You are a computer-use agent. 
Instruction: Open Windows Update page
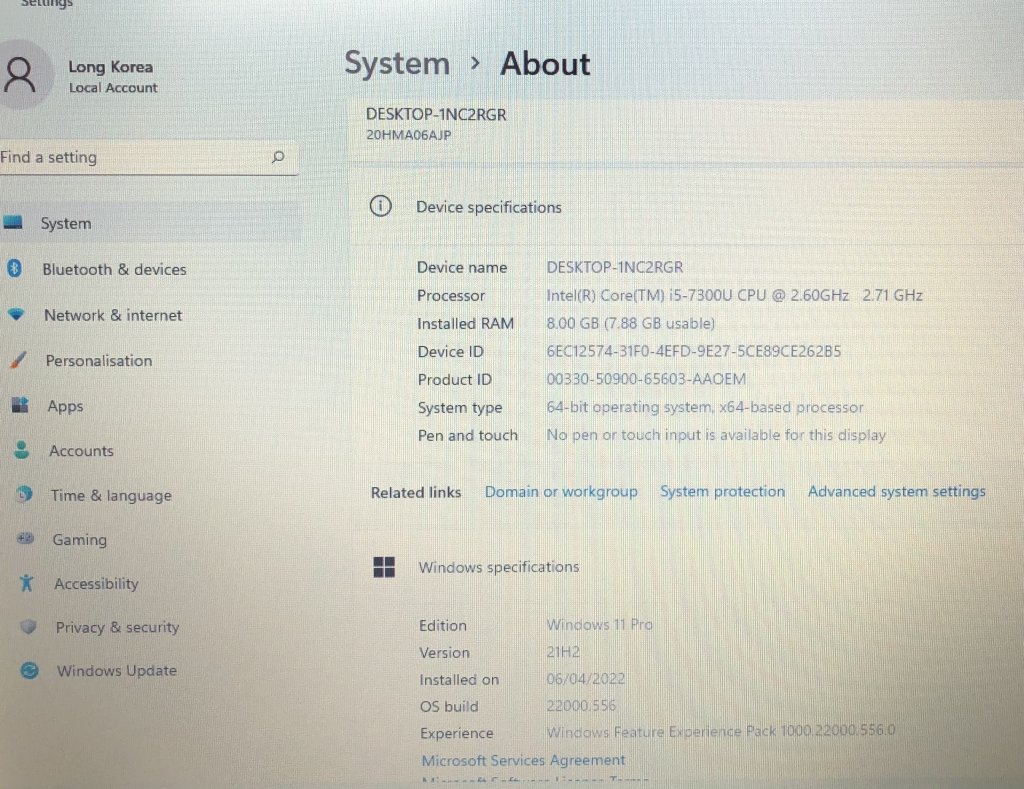tap(117, 671)
